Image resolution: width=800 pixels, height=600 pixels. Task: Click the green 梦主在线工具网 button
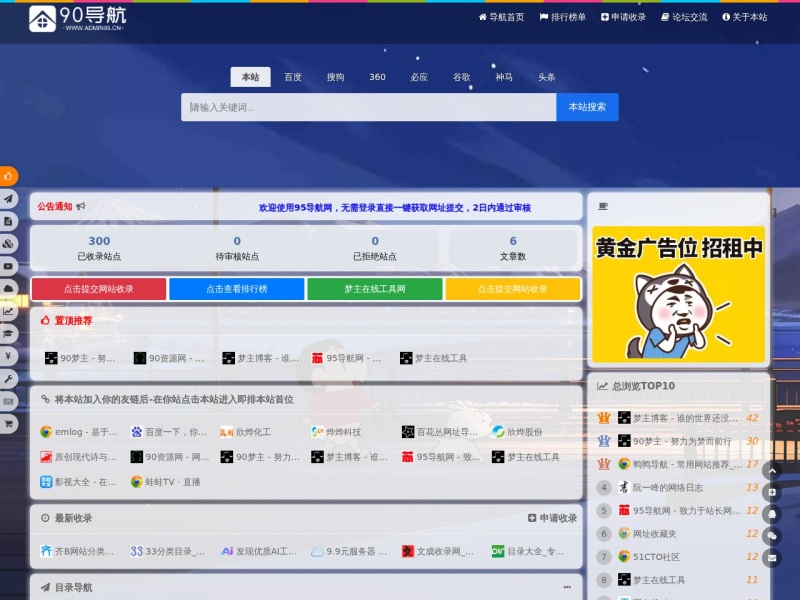point(374,289)
